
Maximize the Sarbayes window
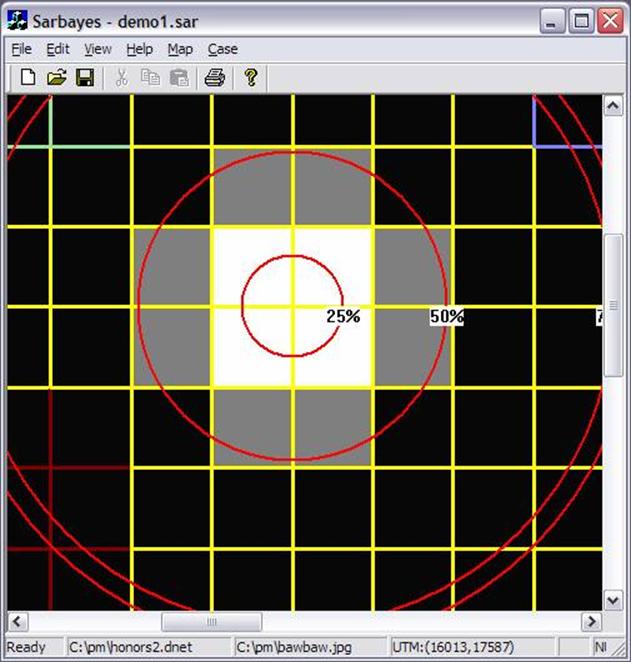click(x=581, y=20)
